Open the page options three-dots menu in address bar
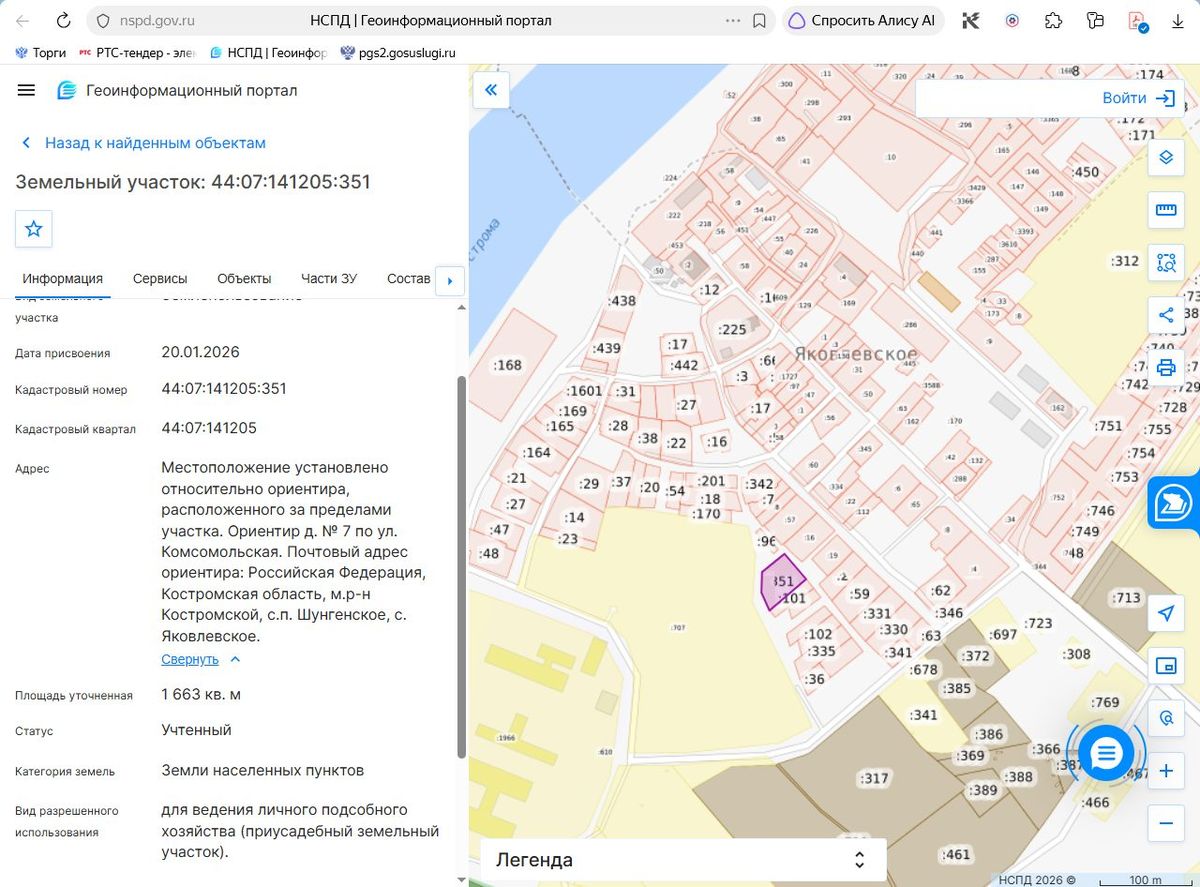1200x887 pixels. [733, 20]
